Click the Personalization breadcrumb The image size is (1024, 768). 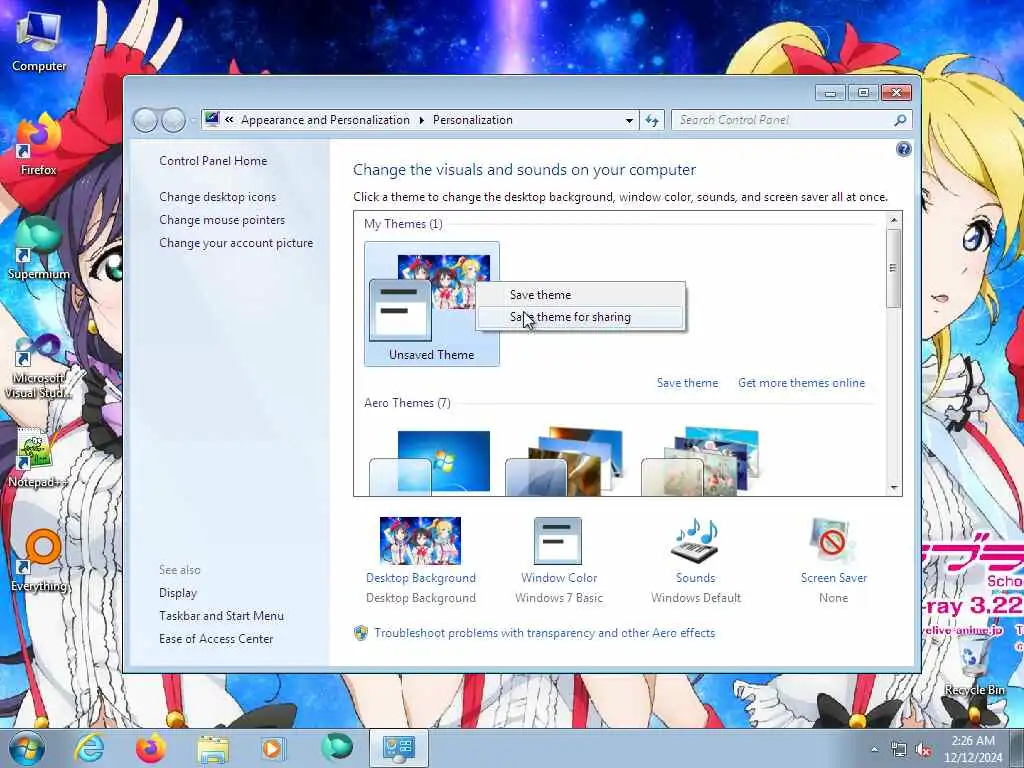coord(473,120)
